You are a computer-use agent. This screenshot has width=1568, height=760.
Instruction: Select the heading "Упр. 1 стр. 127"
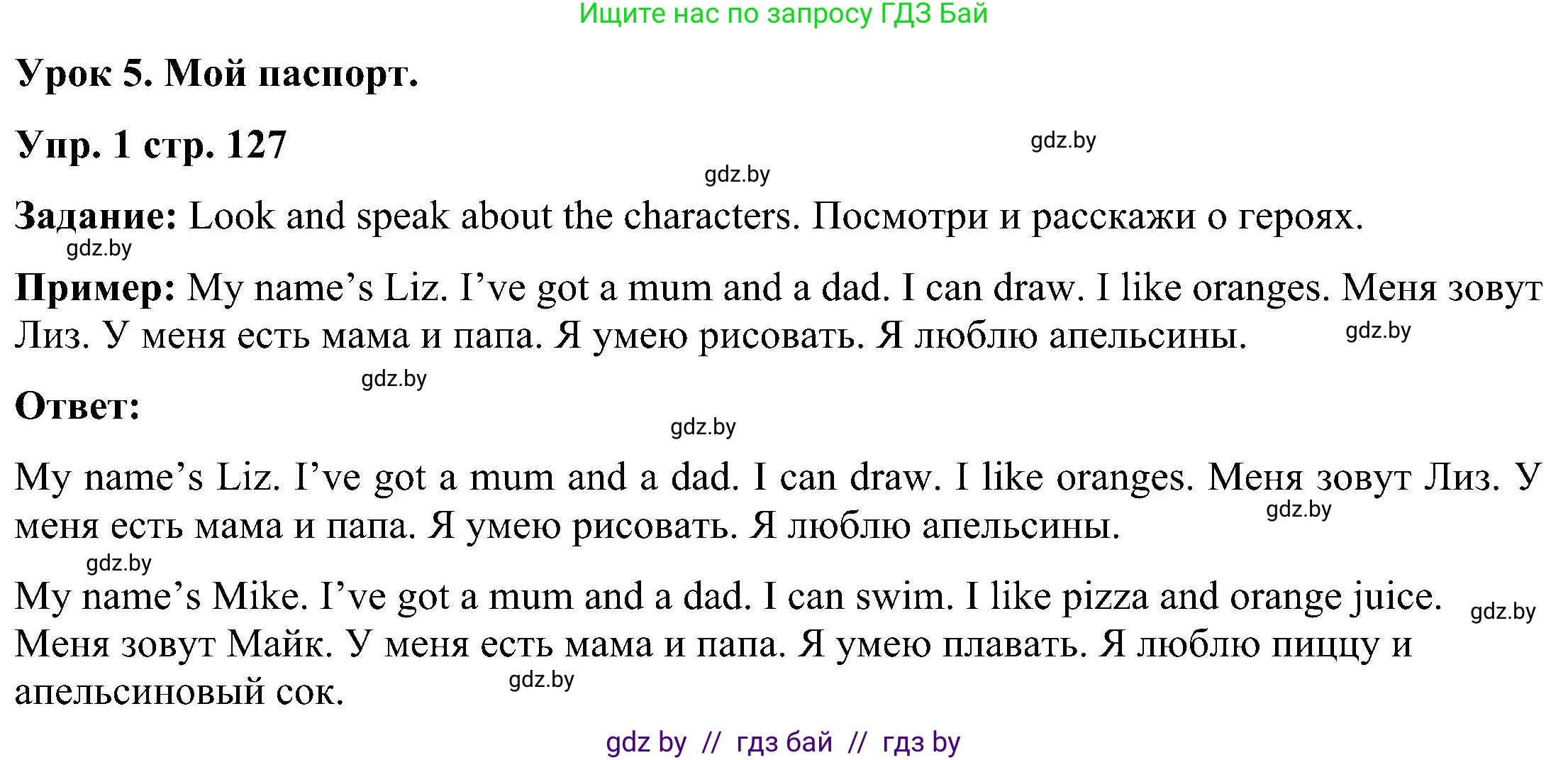coord(150,145)
